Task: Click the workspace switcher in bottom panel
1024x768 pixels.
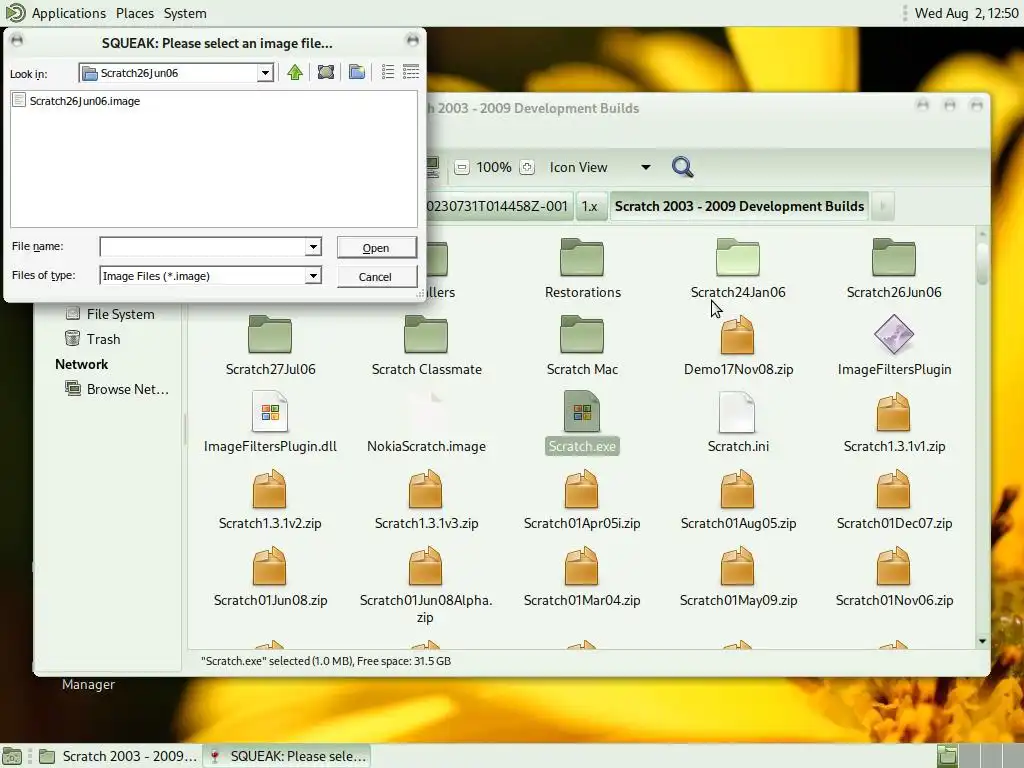Action: pyautogui.click(x=978, y=756)
